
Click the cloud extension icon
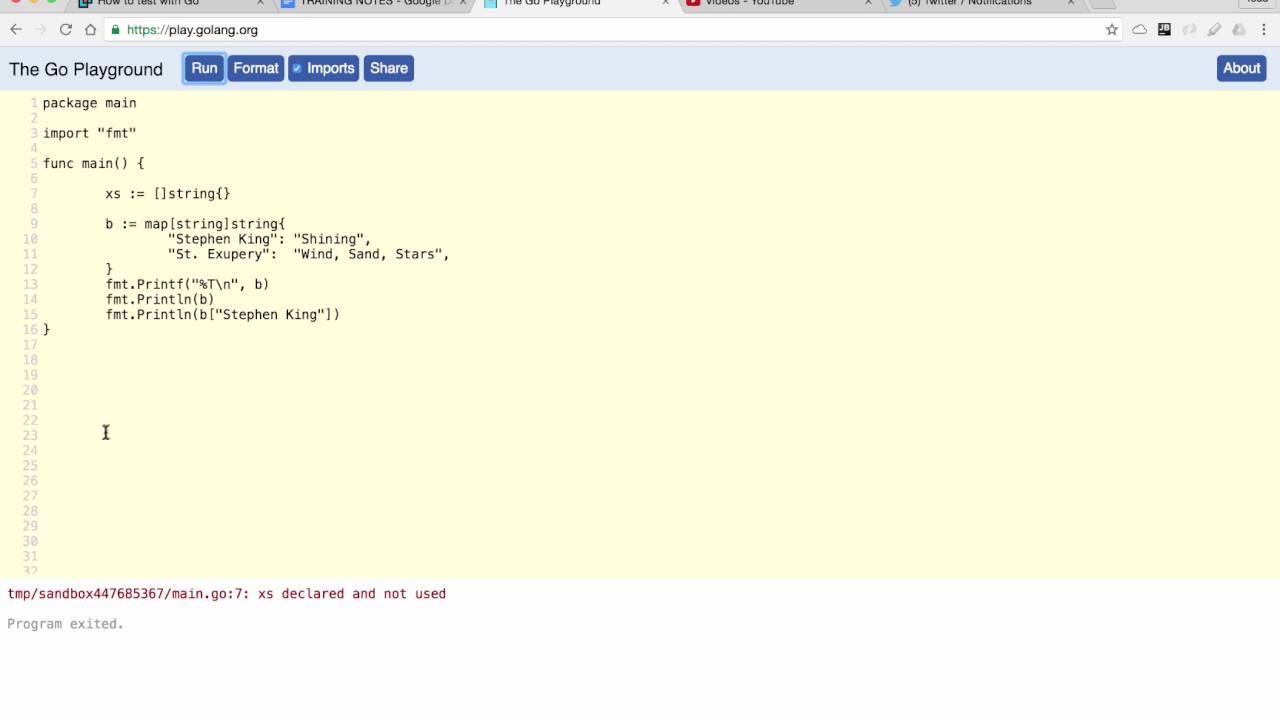tap(1139, 30)
